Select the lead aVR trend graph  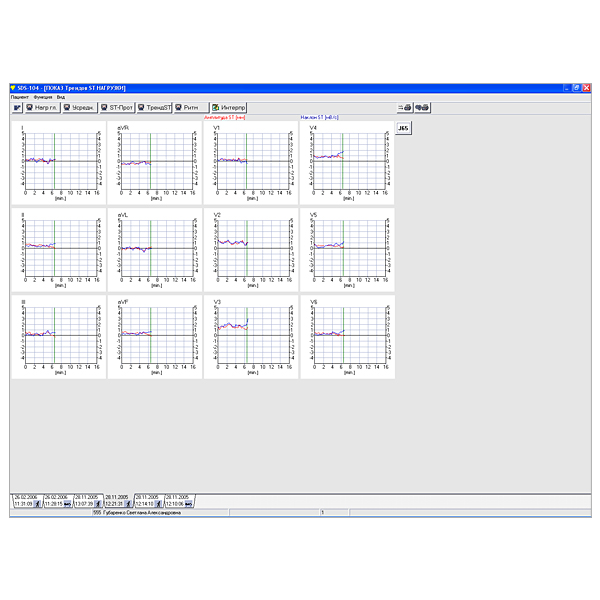(155, 162)
